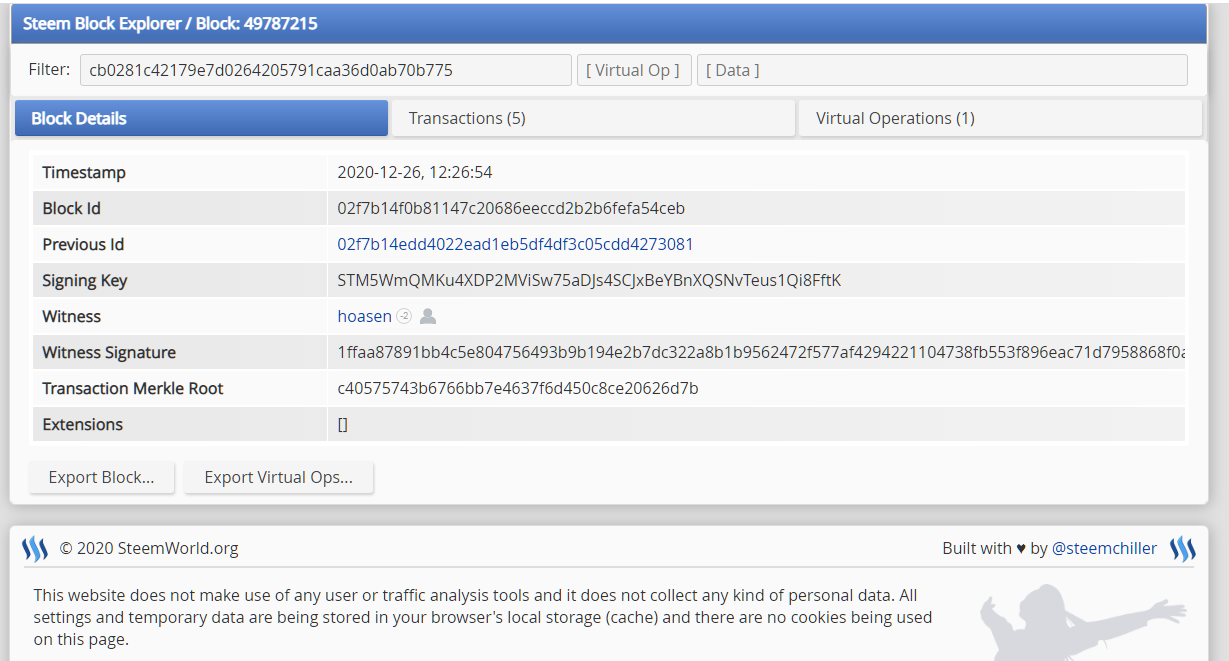The width and height of the screenshot is (1229, 661).
Task: Click the Timestamp row label
Action: pos(84,173)
